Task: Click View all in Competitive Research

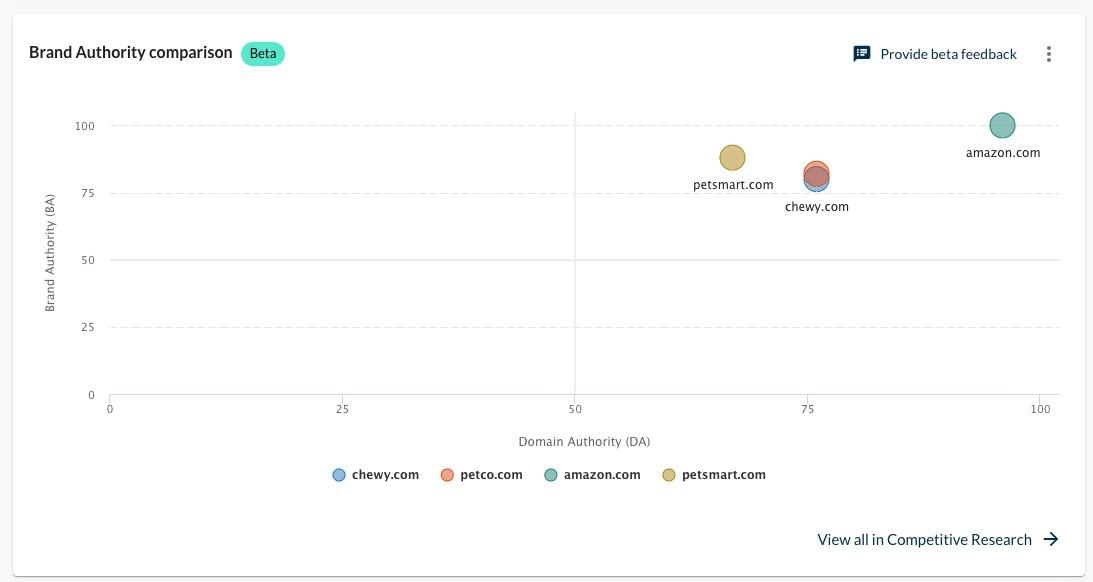Action: (924, 539)
